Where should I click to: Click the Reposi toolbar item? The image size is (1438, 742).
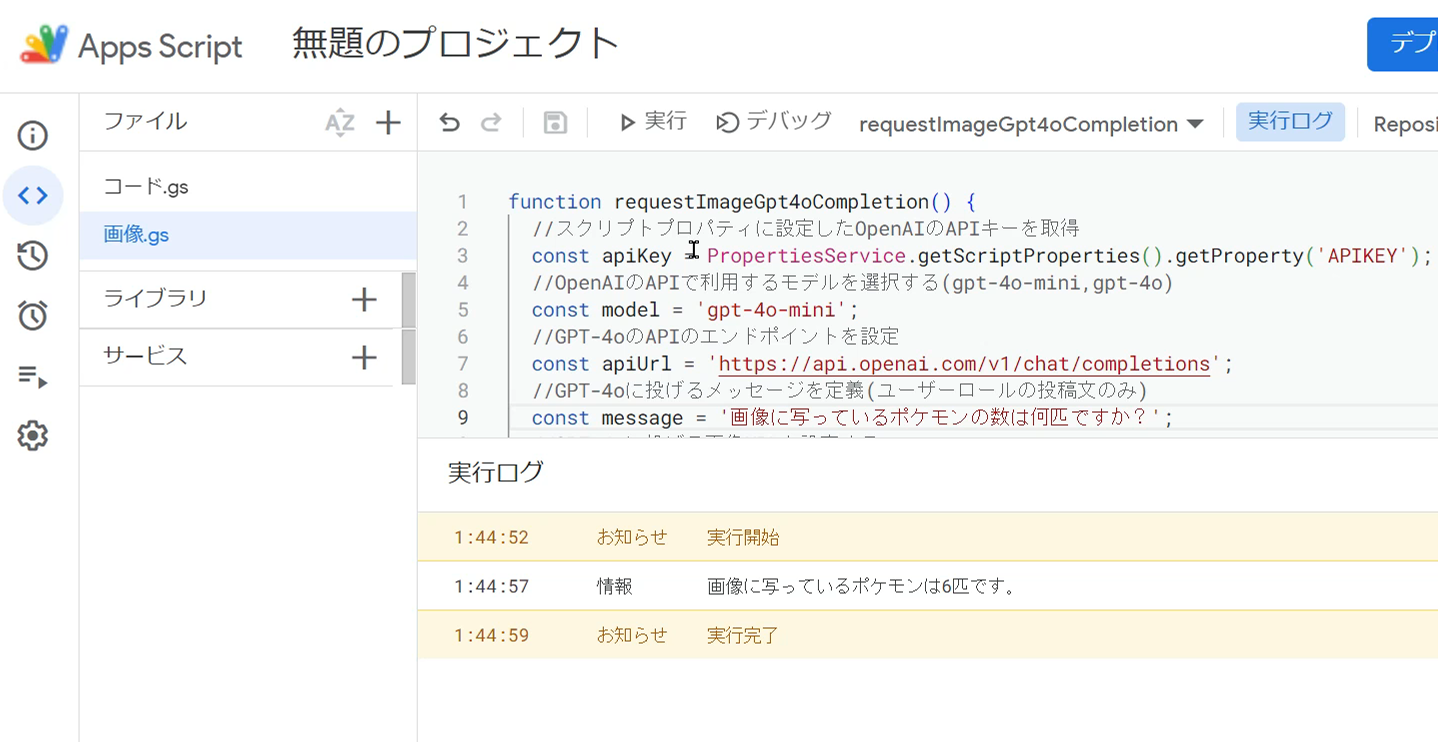click(x=1405, y=124)
